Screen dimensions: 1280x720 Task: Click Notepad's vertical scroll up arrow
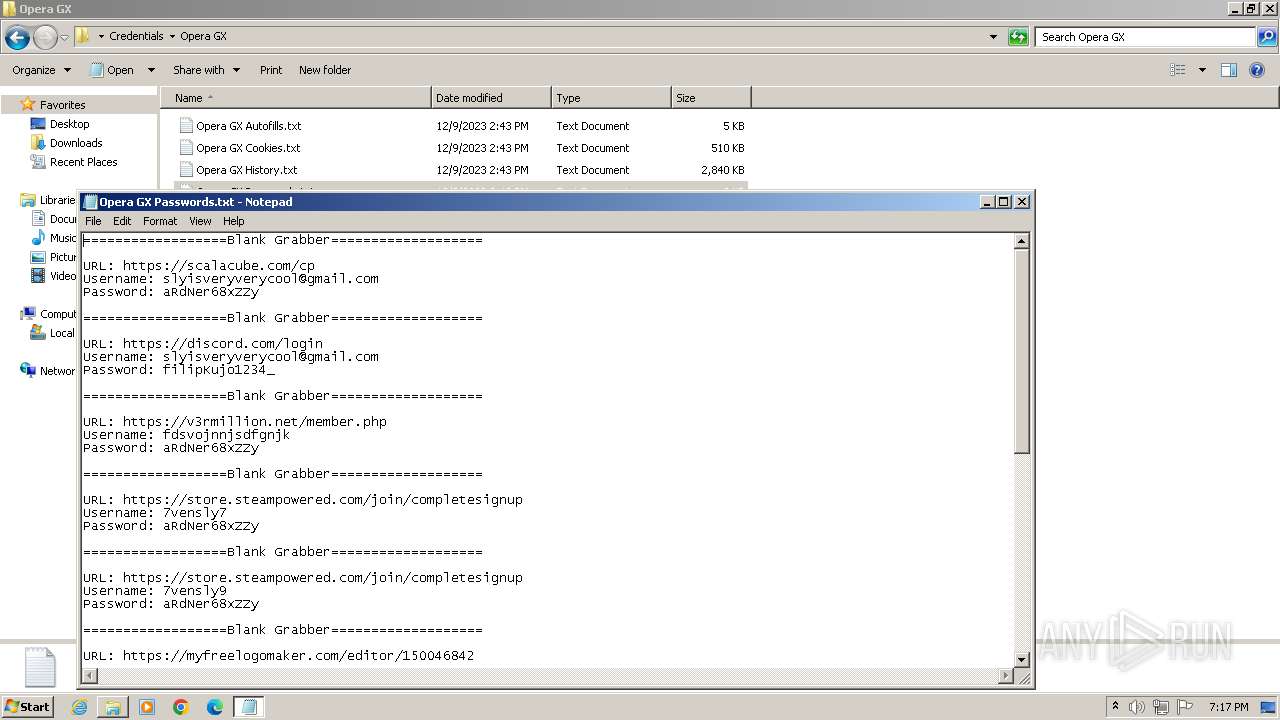(x=1022, y=241)
